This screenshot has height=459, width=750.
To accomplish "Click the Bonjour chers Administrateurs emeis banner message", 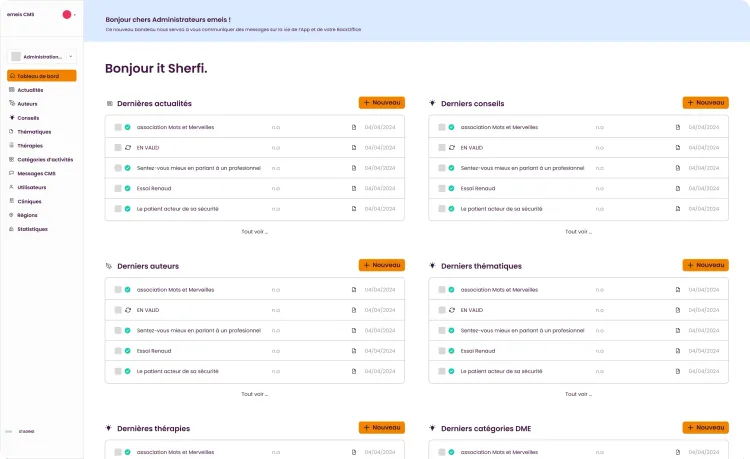I will pos(168,20).
